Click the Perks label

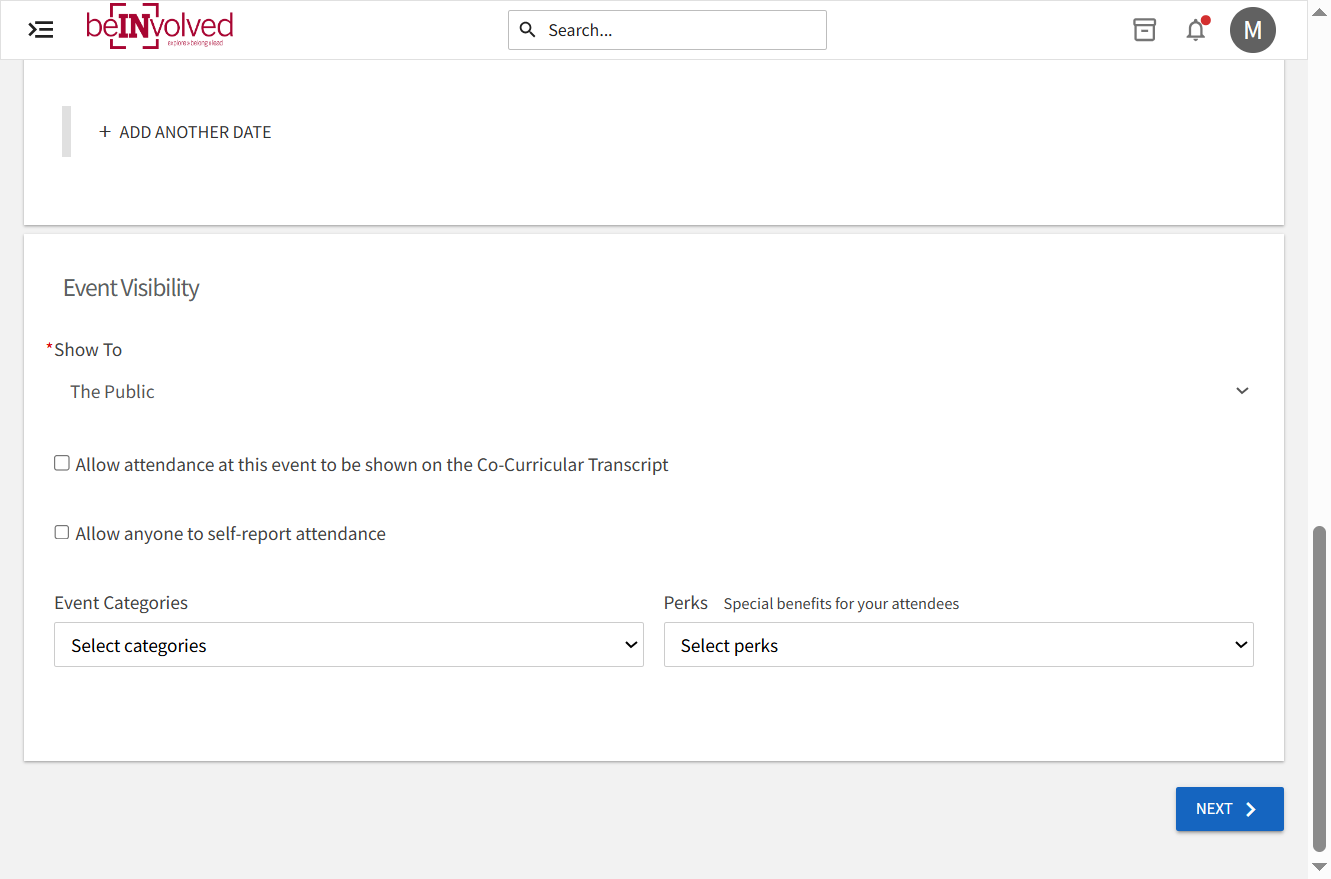pyautogui.click(x=686, y=603)
